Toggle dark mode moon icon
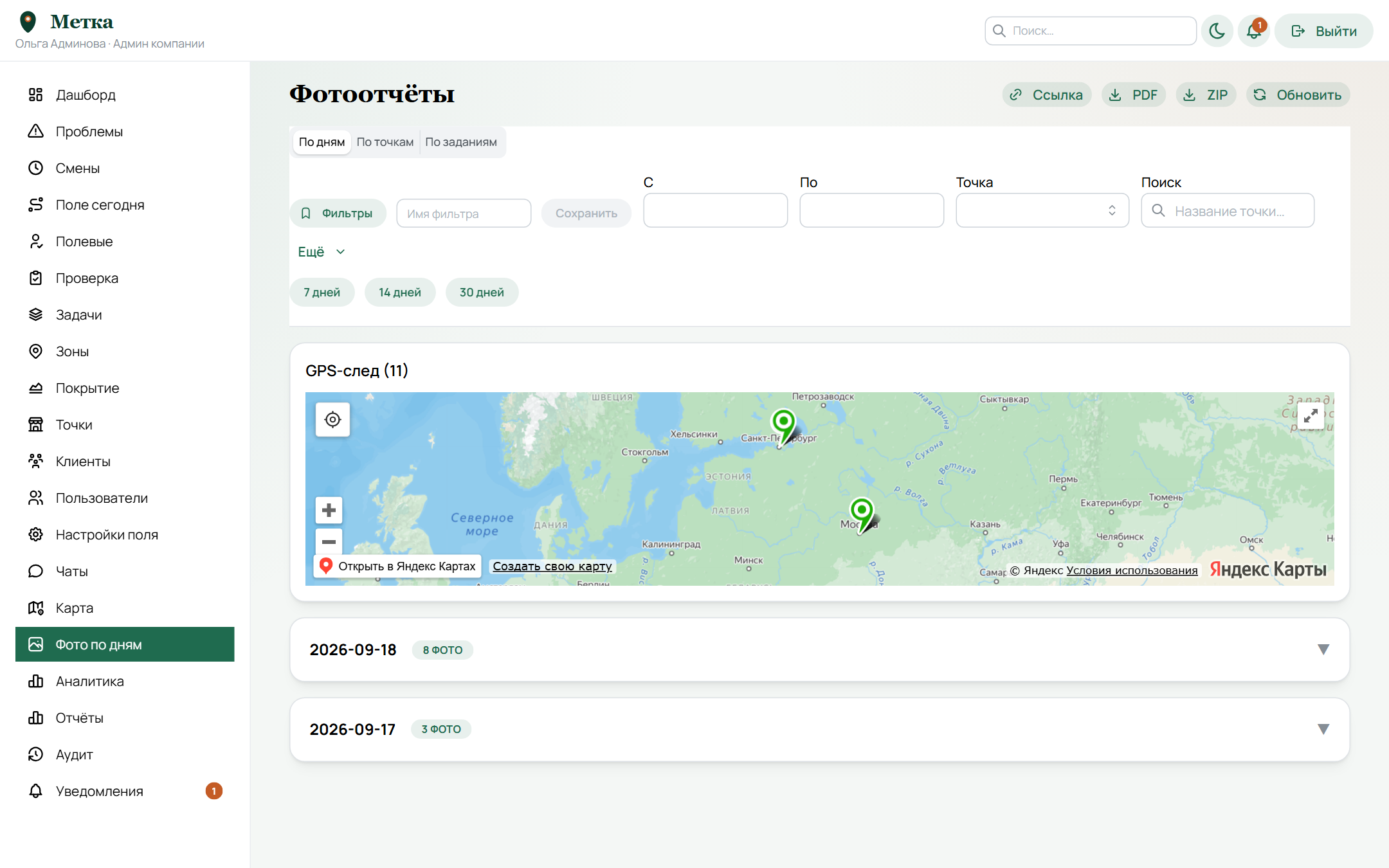Image resolution: width=1389 pixels, height=868 pixels. pyautogui.click(x=1217, y=31)
